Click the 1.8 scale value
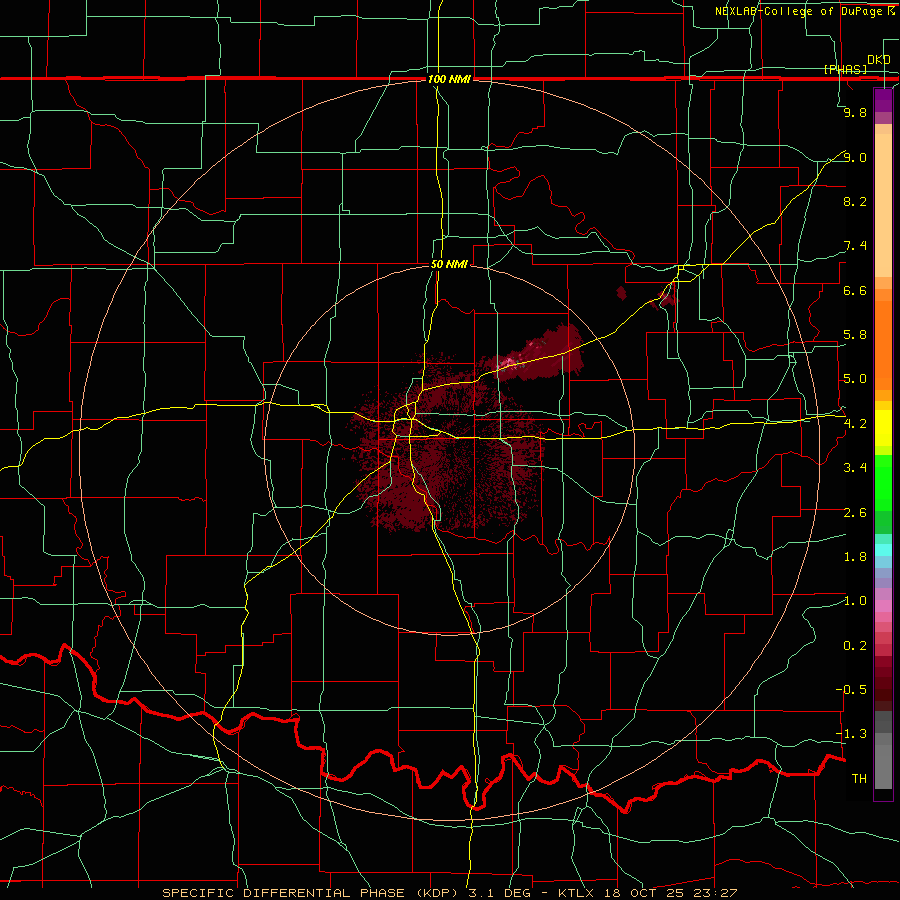This screenshot has height=900, width=900. point(855,557)
